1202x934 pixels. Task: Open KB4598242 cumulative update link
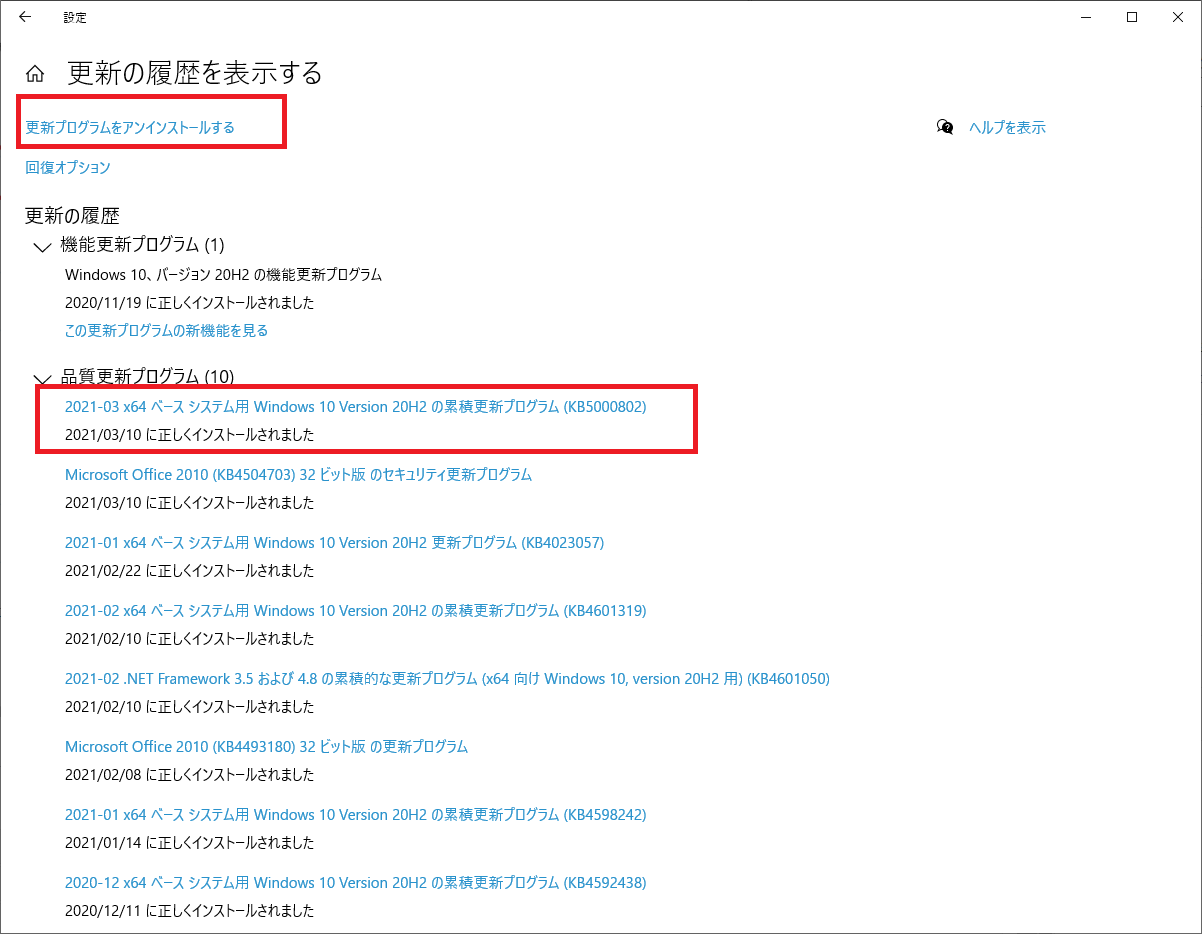tap(355, 814)
